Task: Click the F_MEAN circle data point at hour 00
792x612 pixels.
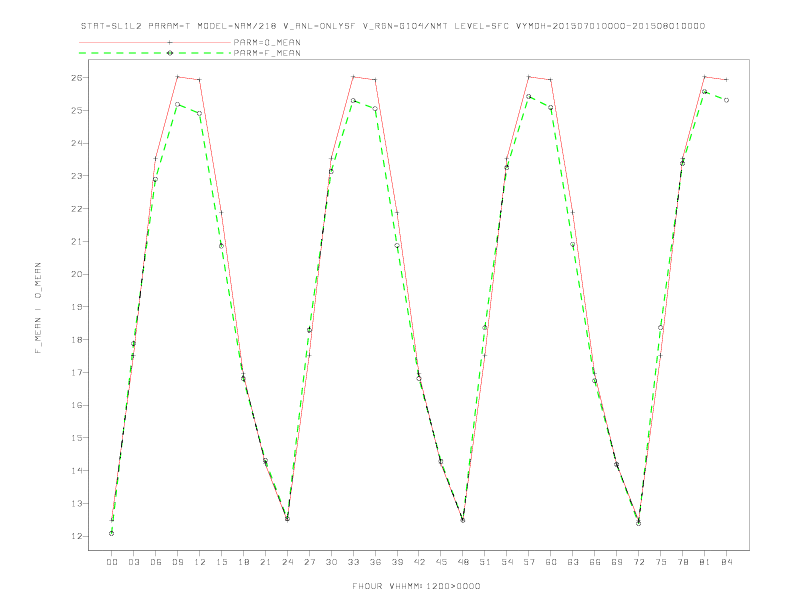Action: pyautogui.click(x=112, y=533)
